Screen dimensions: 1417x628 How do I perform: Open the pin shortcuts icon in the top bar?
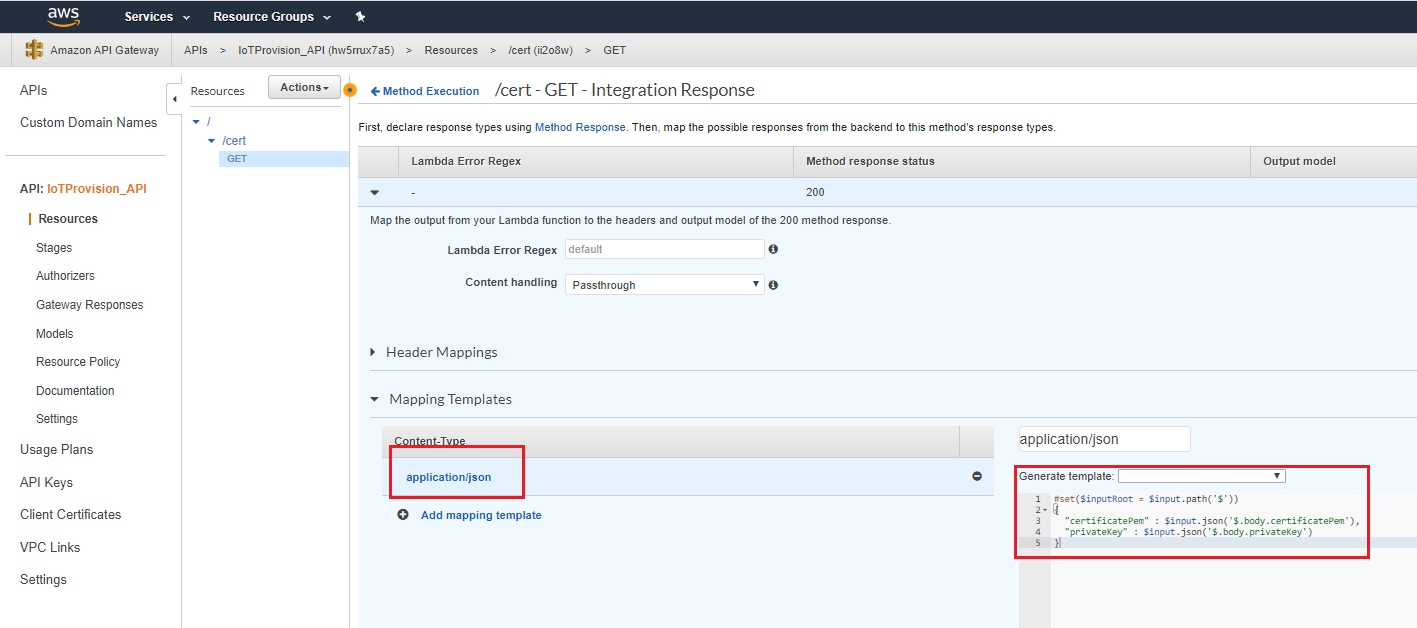(360, 17)
